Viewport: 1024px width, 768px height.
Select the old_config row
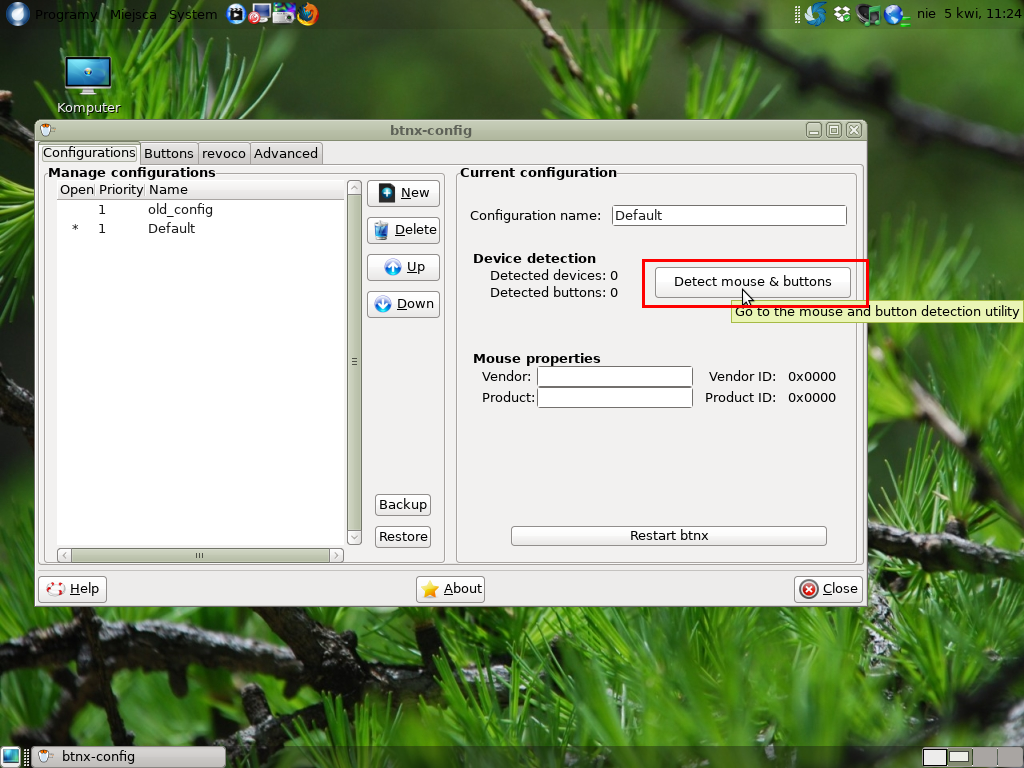(200, 210)
